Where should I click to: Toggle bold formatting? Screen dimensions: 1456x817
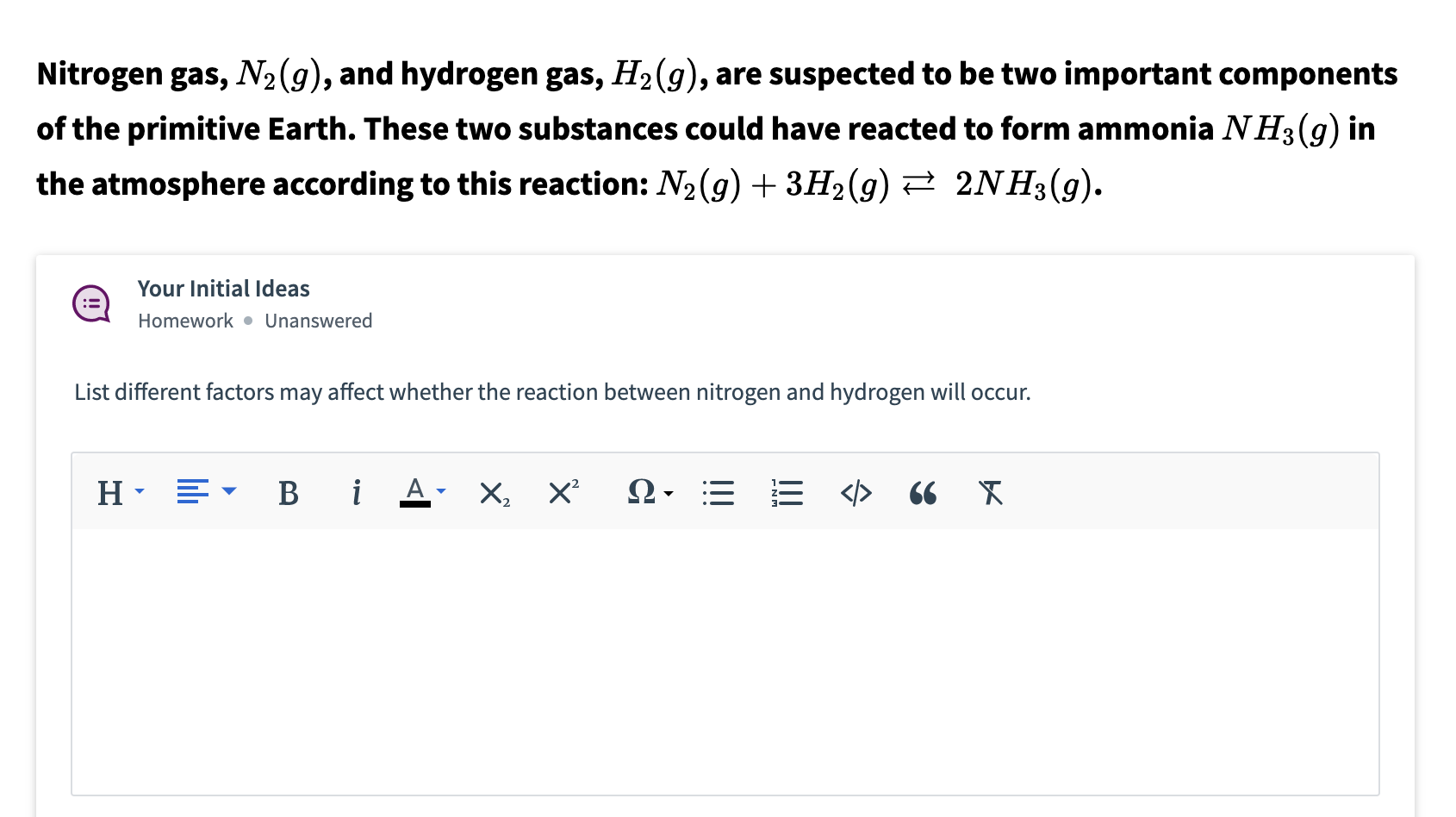[289, 493]
